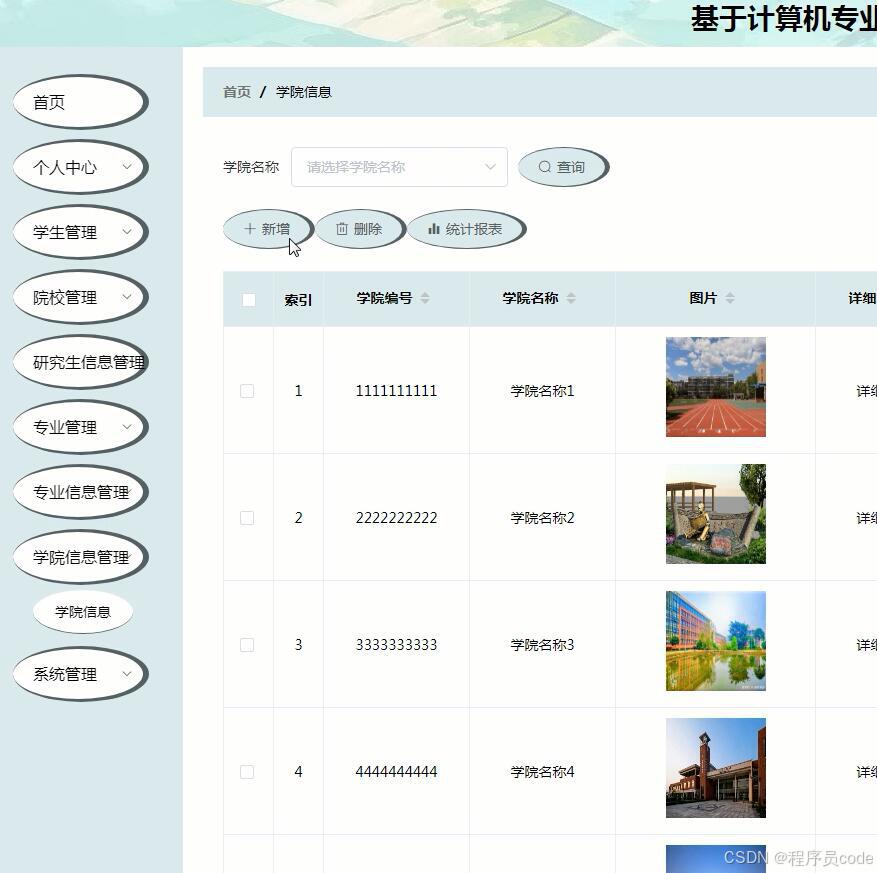Viewport: 877px width, 873px height.
Task: Click the 学院名称1 cell text
Action: point(542,391)
